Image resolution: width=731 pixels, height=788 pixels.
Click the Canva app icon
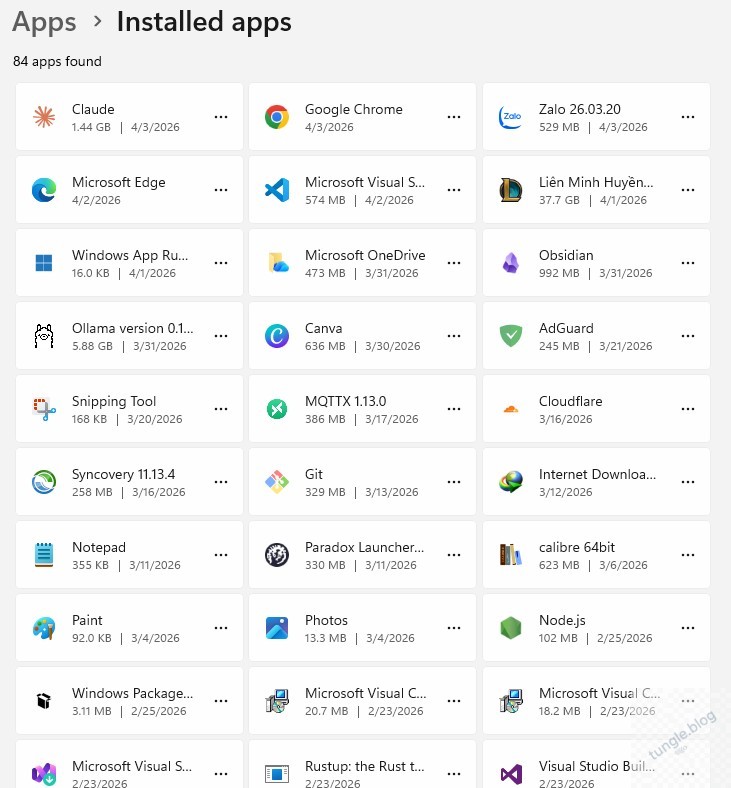pyautogui.click(x=277, y=336)
